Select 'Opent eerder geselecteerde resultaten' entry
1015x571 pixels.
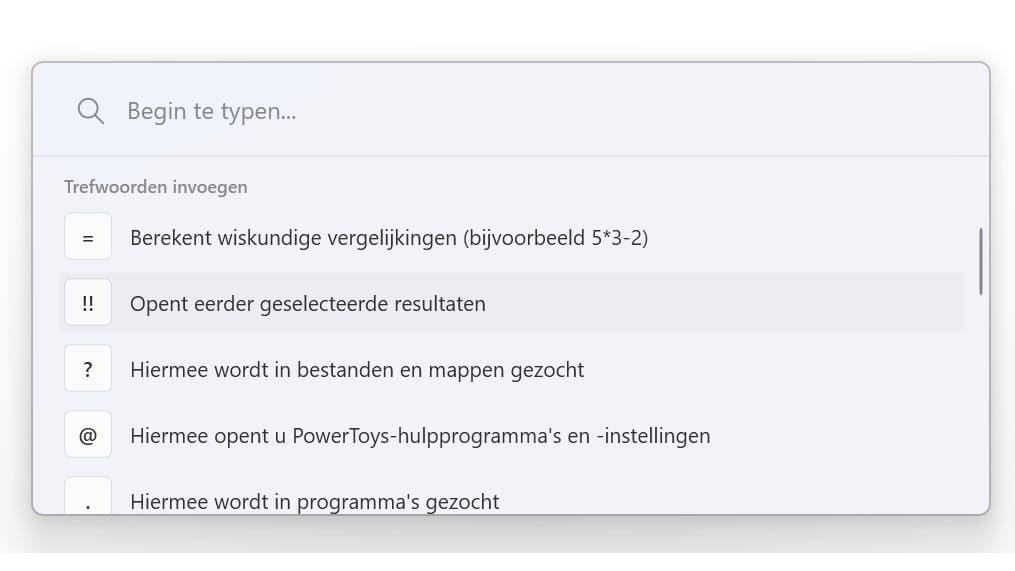[x=307, y=304]
